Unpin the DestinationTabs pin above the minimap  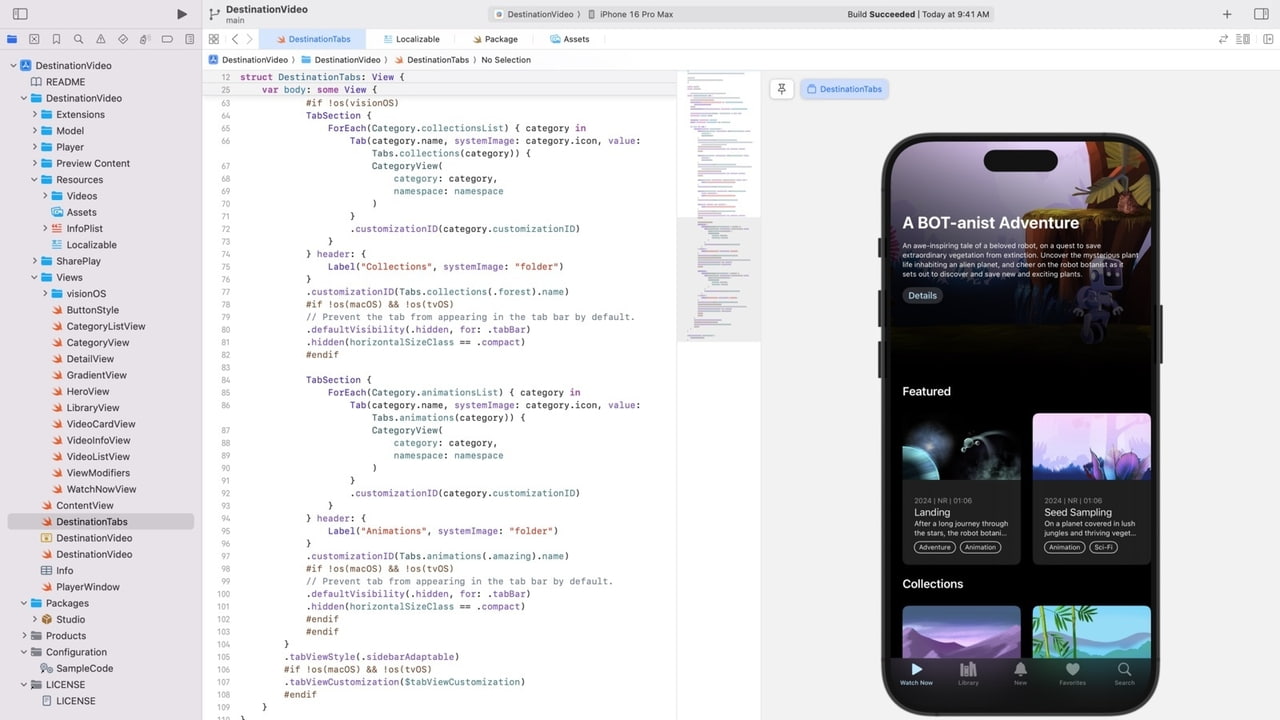click(x=782, y=89)
